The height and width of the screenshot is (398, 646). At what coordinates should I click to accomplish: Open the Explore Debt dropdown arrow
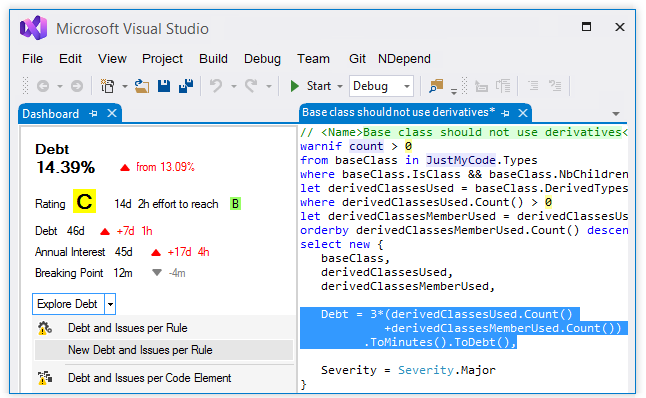pyautogui.click(x=110, y=304)
